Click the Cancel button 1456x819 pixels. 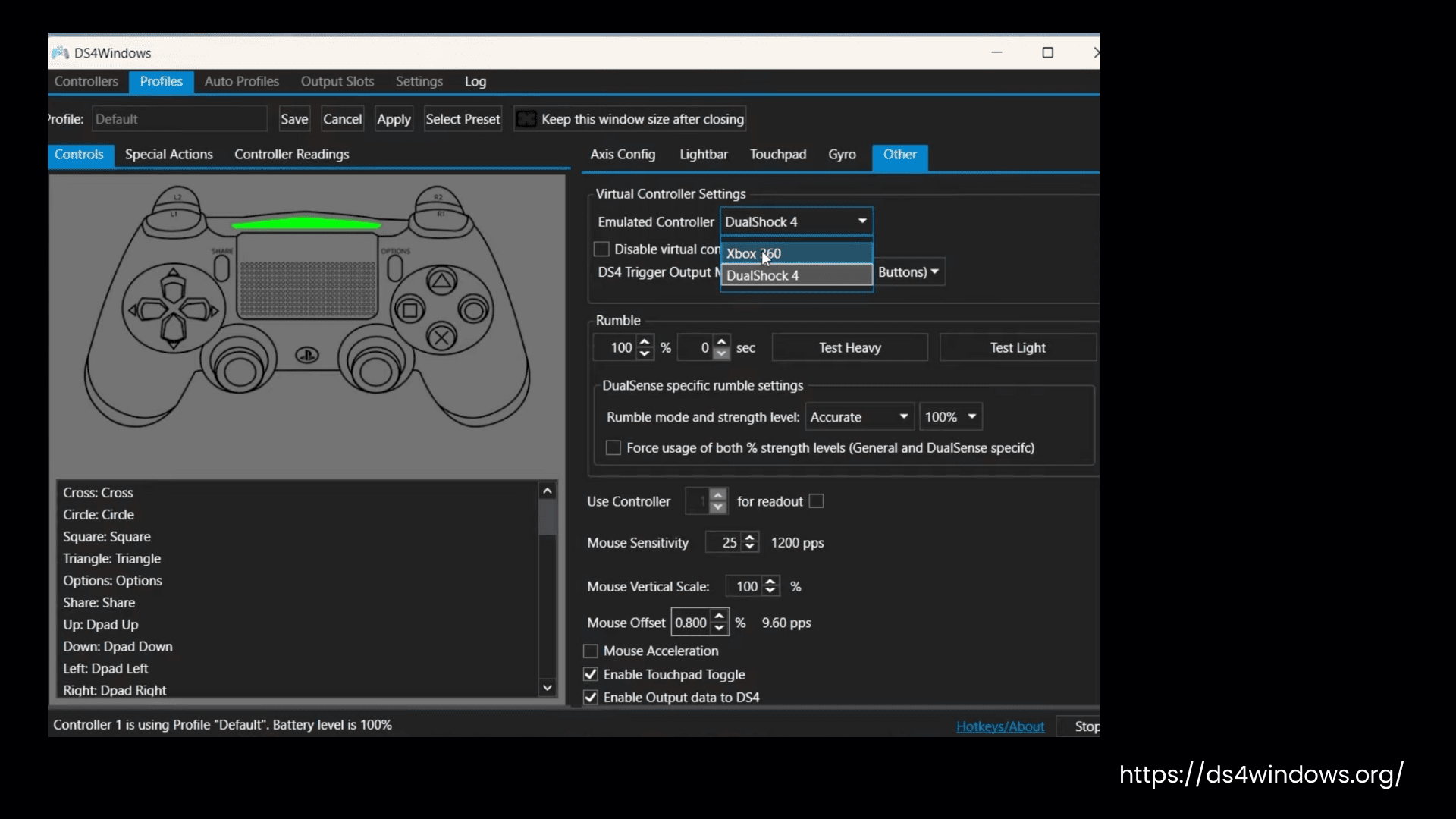(x=342, y=119)
